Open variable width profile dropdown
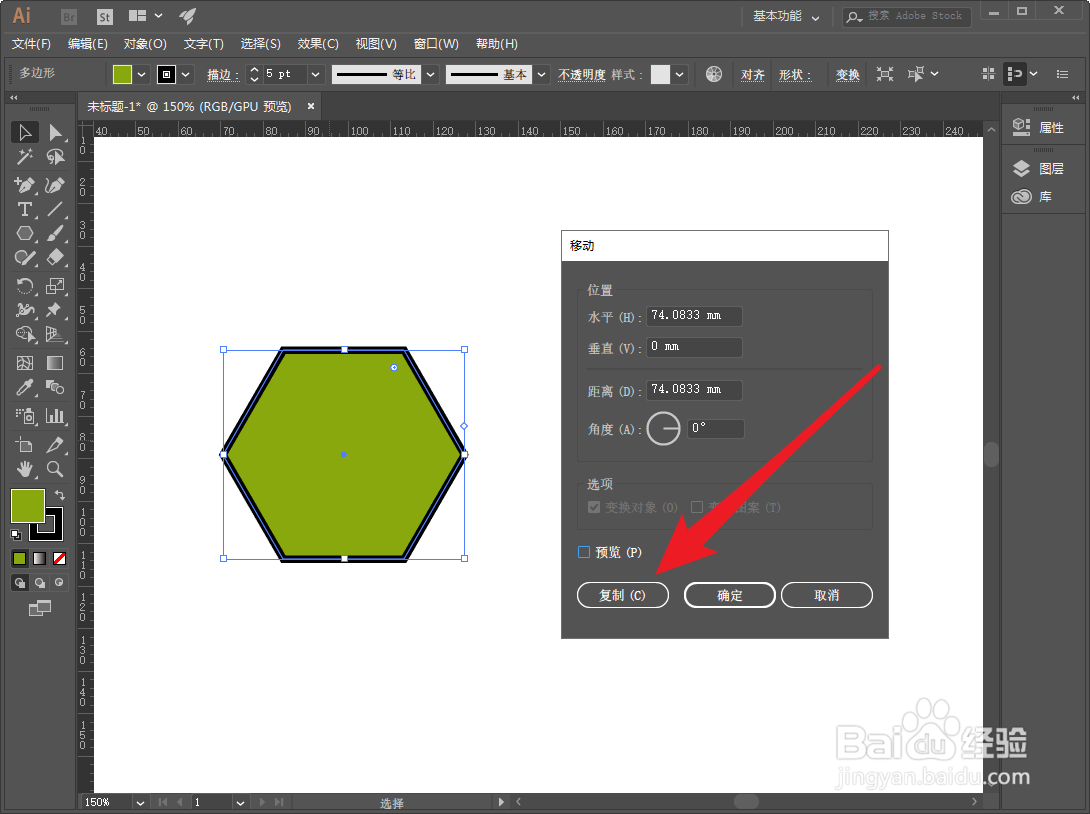 coord(431,74)
